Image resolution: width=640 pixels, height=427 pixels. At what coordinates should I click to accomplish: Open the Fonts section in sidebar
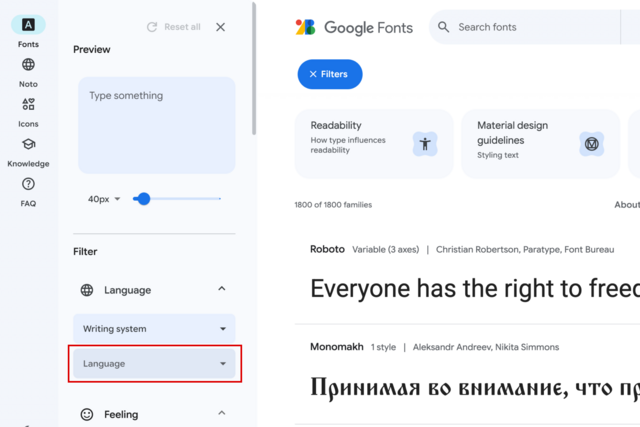[28, 25]
